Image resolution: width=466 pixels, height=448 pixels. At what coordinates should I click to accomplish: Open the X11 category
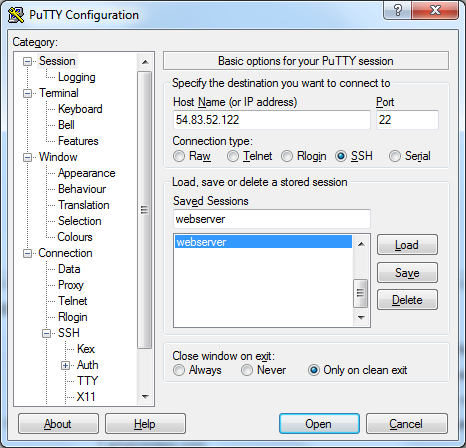86,397
